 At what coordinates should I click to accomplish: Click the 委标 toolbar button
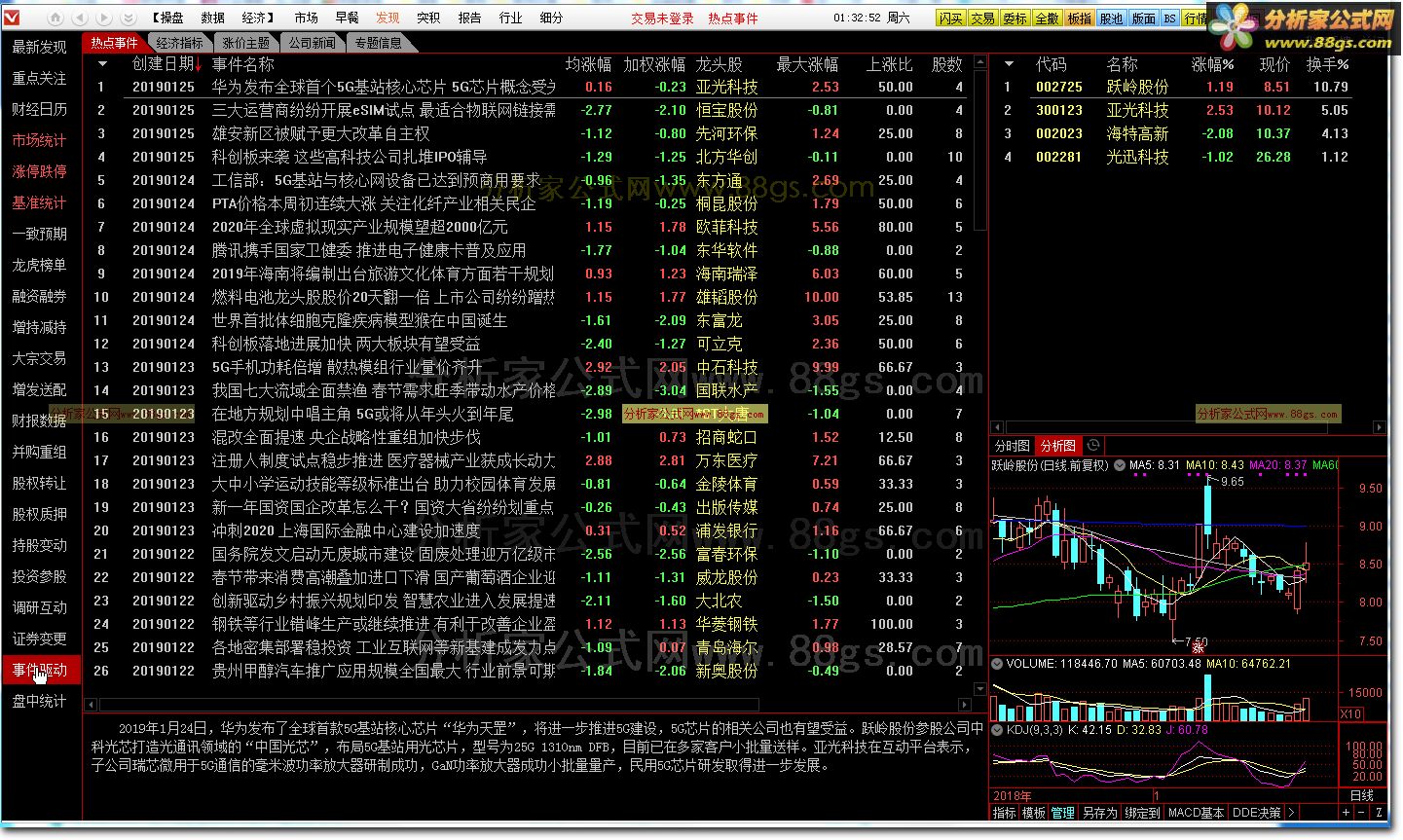coord(1015,18)
